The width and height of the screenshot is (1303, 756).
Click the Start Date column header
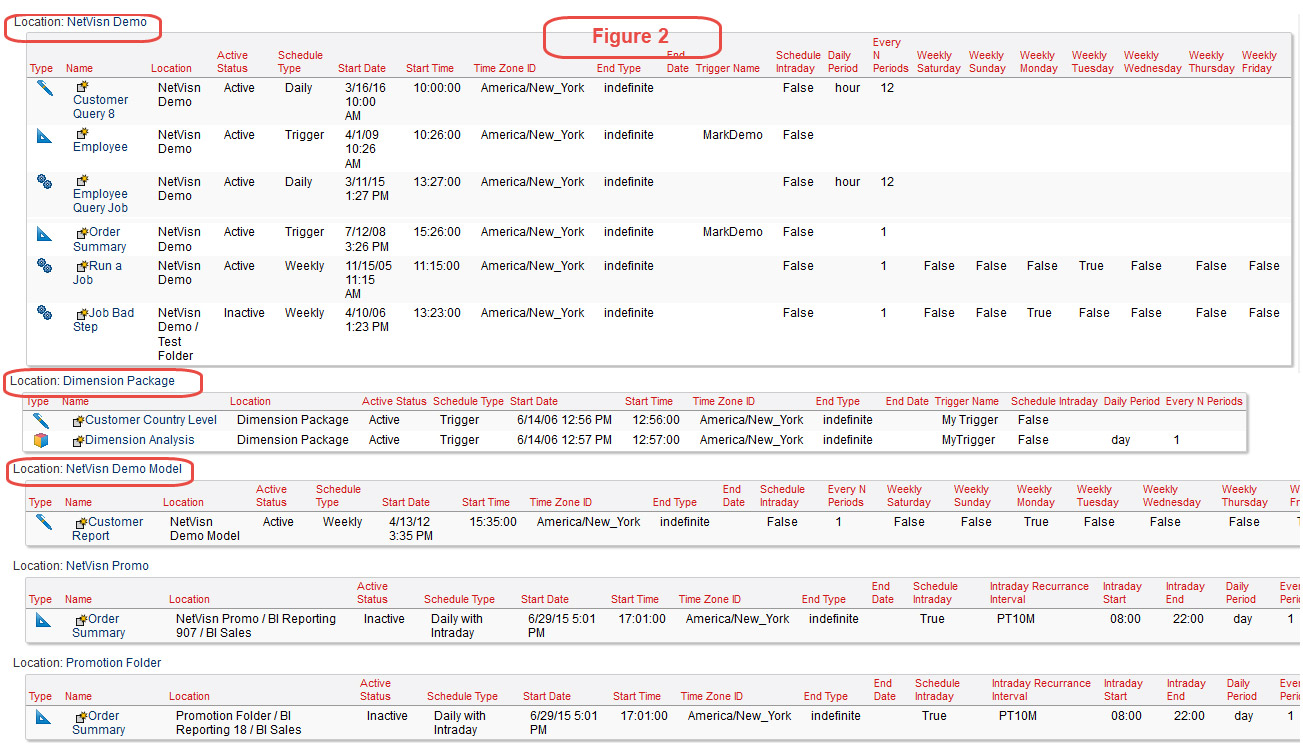pos(361,68)
